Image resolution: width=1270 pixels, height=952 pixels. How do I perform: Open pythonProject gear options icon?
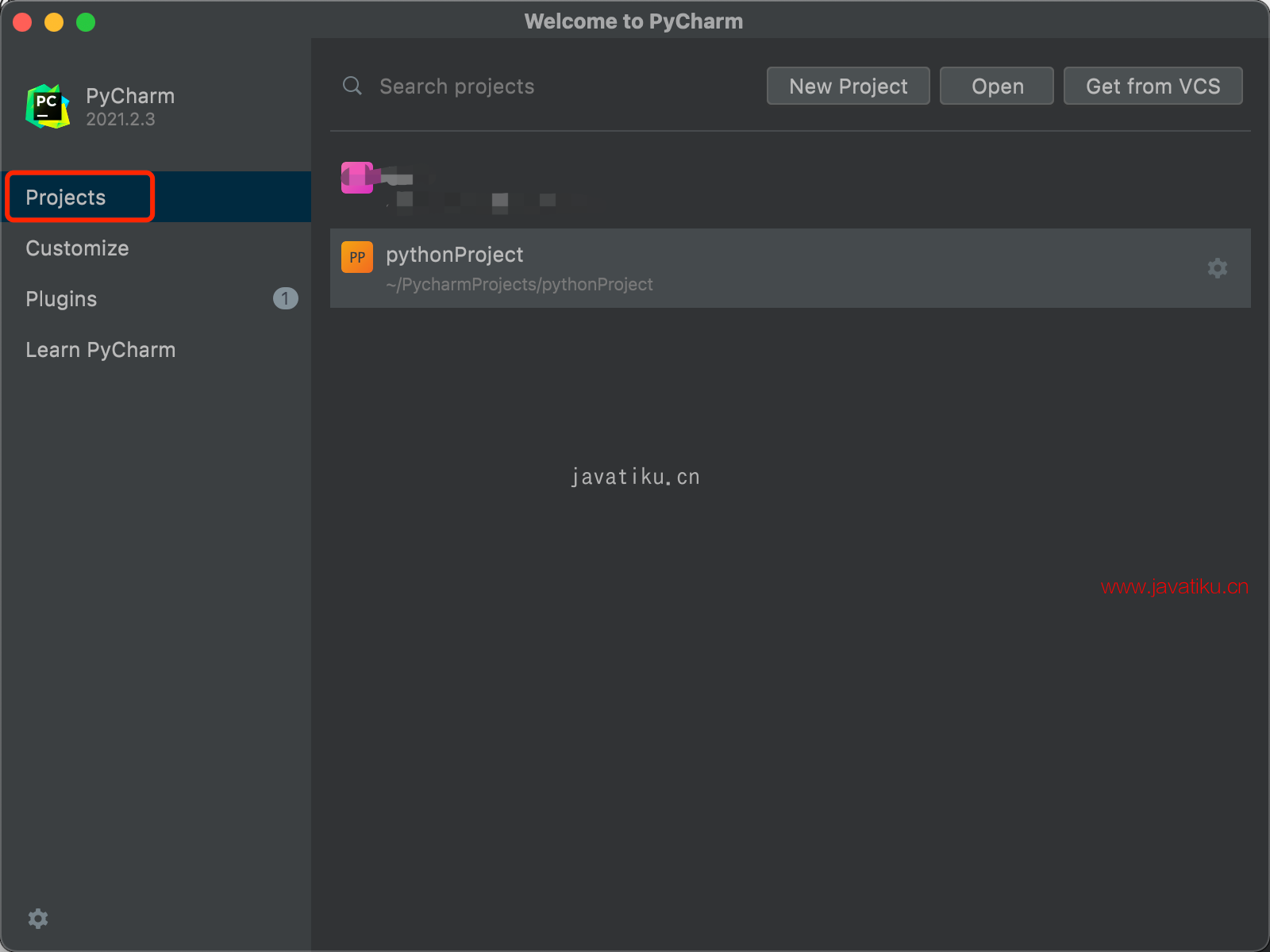coord(1217,268)
